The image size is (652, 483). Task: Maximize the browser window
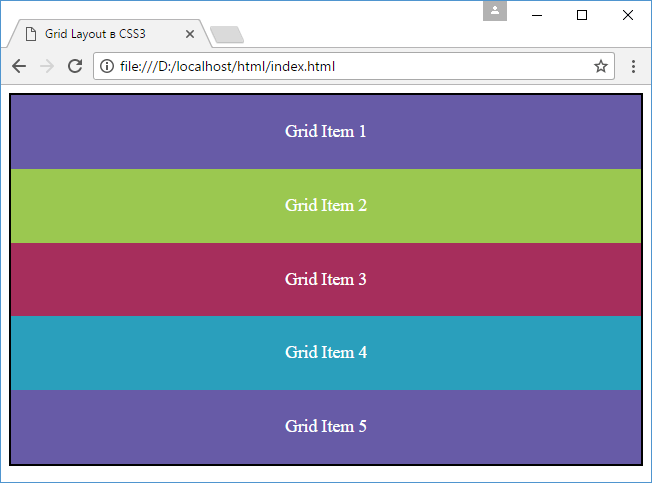(x=582, y=14)
